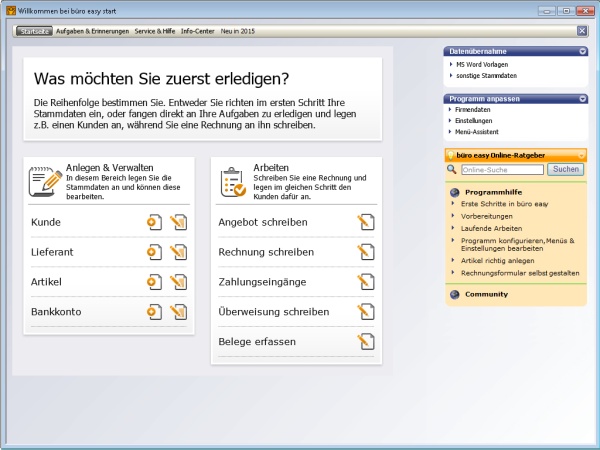The height and width of the screenshot is (450, 600).
Task: Open the Service & Hilfe tab
Action: click(155, 31)
